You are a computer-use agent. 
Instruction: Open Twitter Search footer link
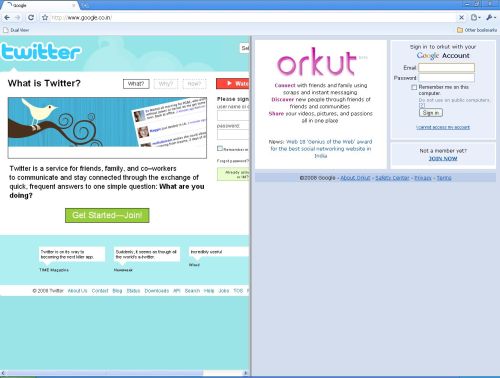(x=192, y=291)
